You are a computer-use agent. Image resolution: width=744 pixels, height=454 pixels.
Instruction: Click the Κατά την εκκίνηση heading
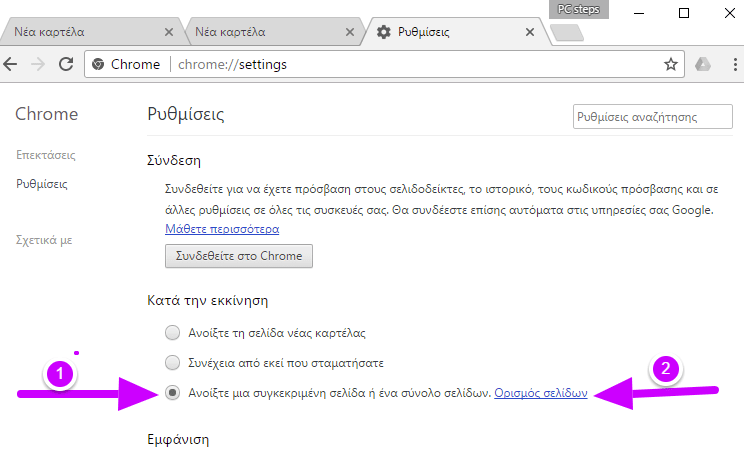(x=207, y=300)
